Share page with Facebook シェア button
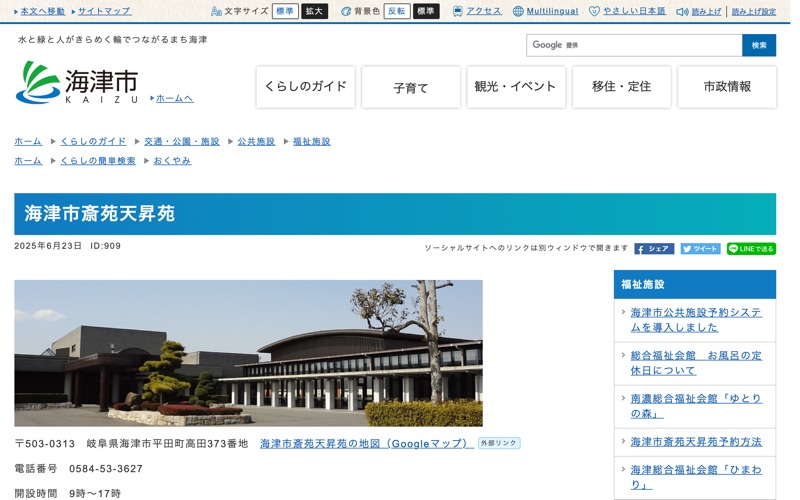Screen dimensions: 800x500 click(654, 248)
